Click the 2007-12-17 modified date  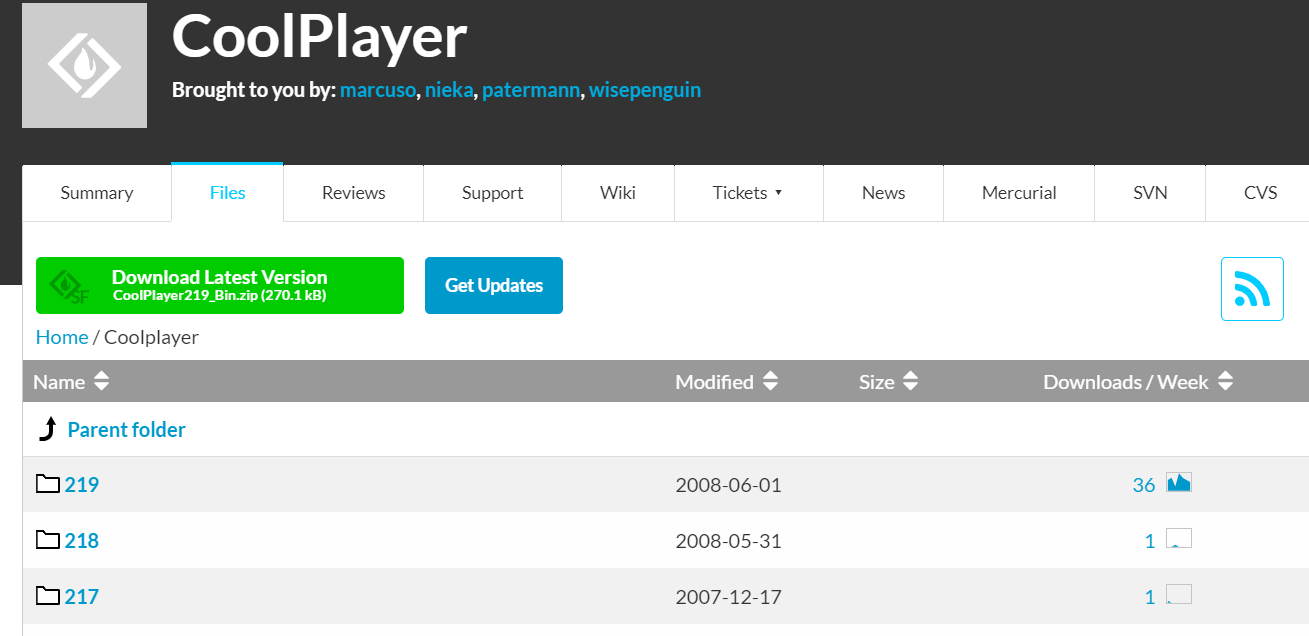[728, 597]
